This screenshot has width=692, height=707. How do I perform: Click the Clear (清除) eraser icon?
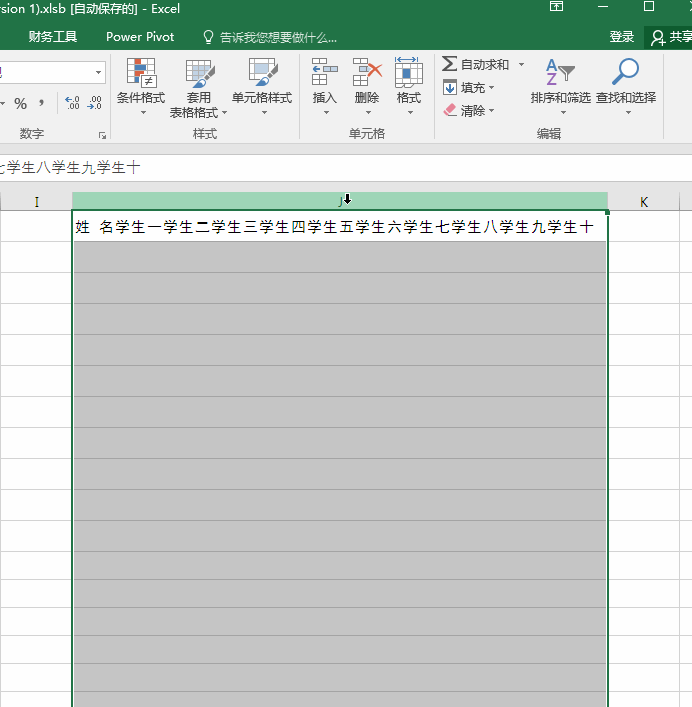450,110
